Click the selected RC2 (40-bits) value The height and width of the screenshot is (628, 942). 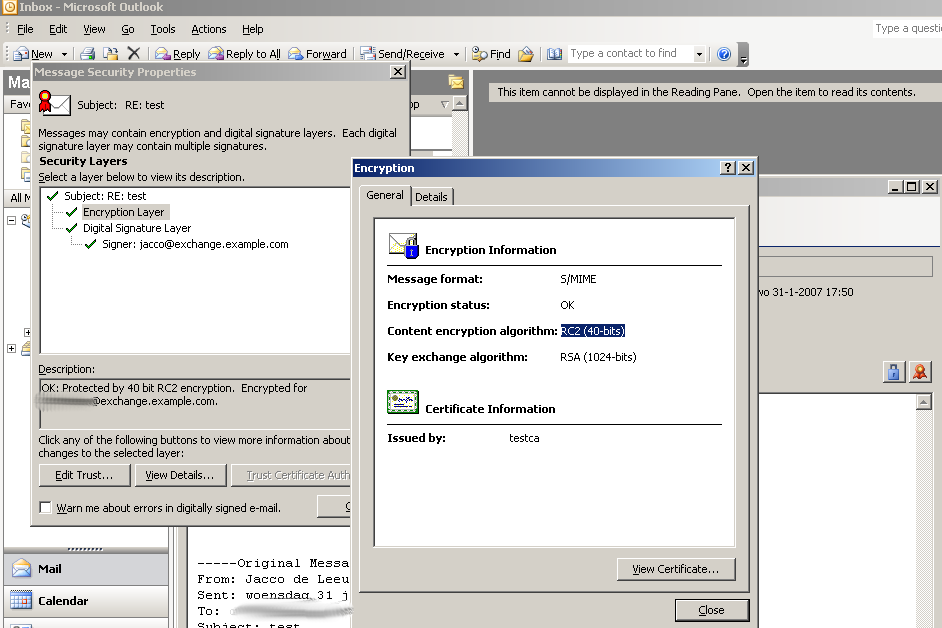(593, 331)
